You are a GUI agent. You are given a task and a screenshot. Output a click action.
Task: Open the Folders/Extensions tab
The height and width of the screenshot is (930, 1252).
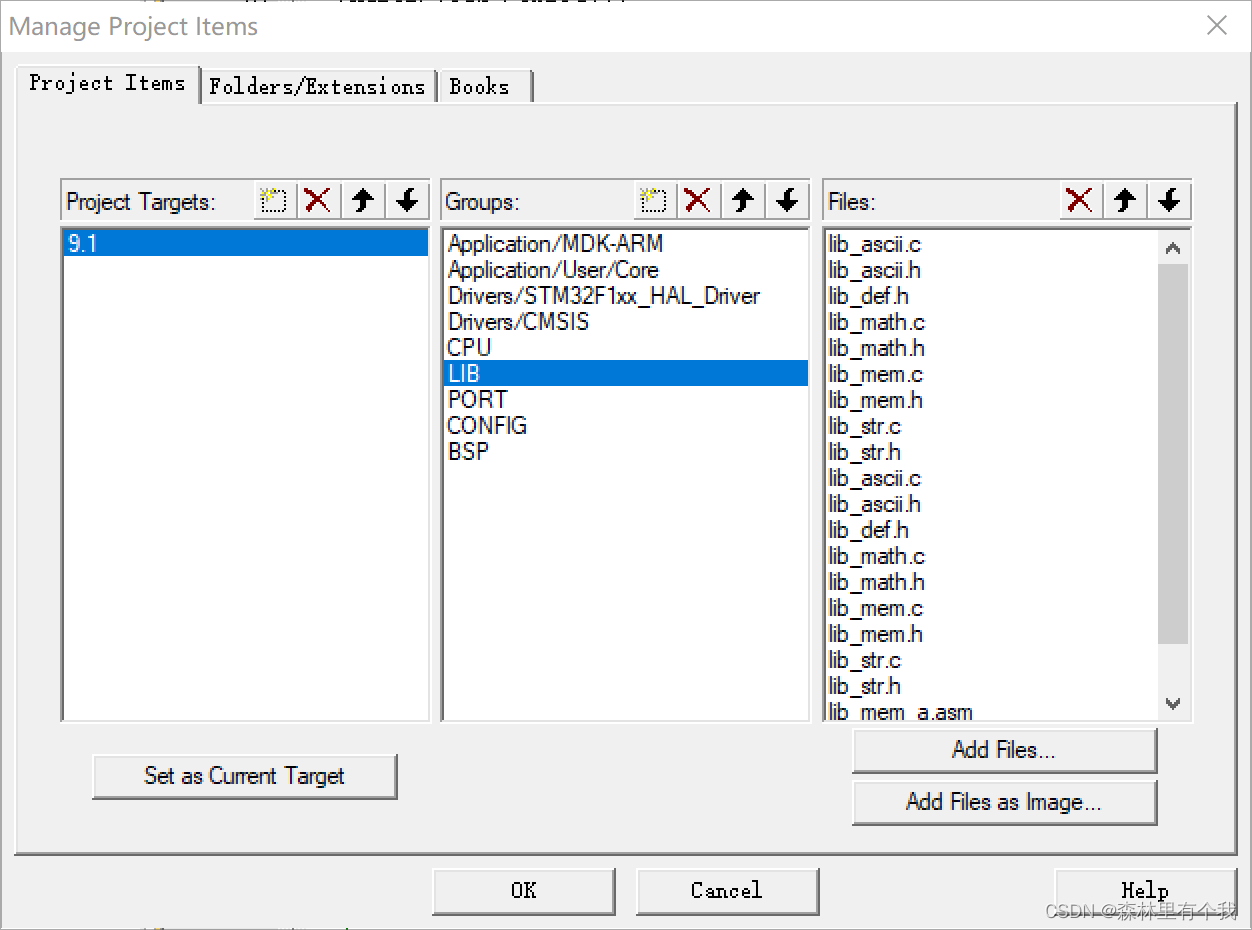(318, 86)
